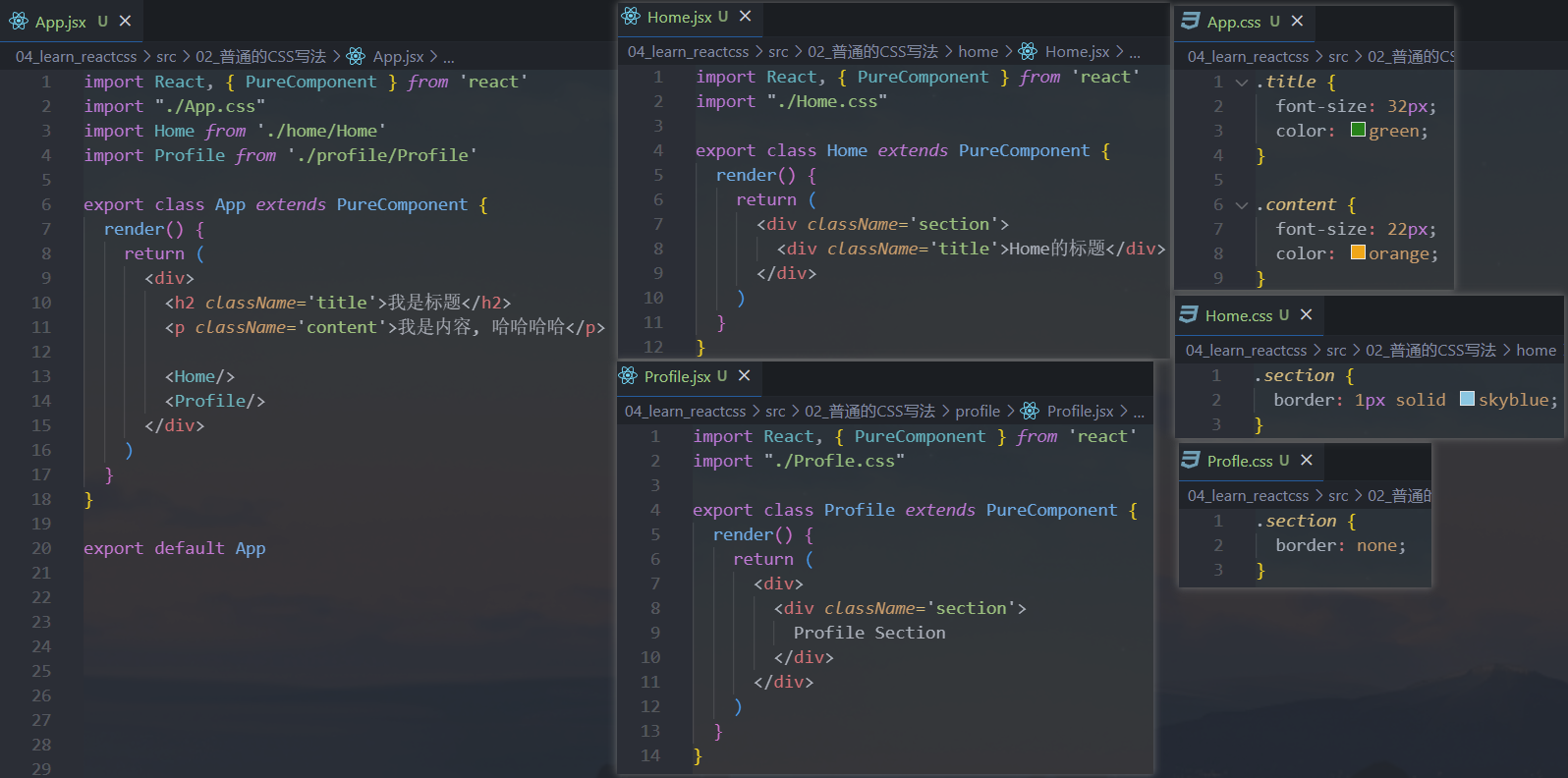This screenshot has height=778, width=1568.
Task: Open the breadcrumb ellipsis in the App.jsx pane
Action: 449,57
